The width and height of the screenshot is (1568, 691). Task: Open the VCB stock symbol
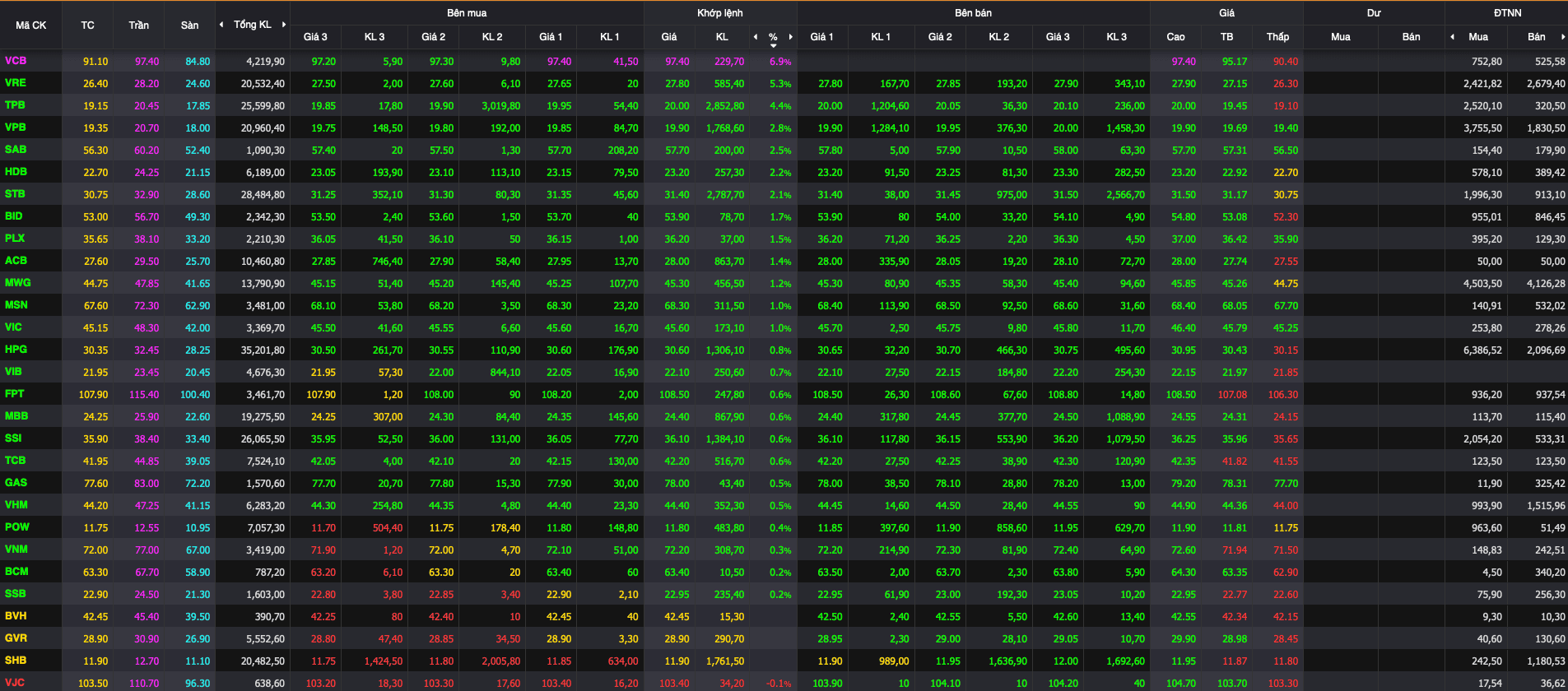pos(16,61)
